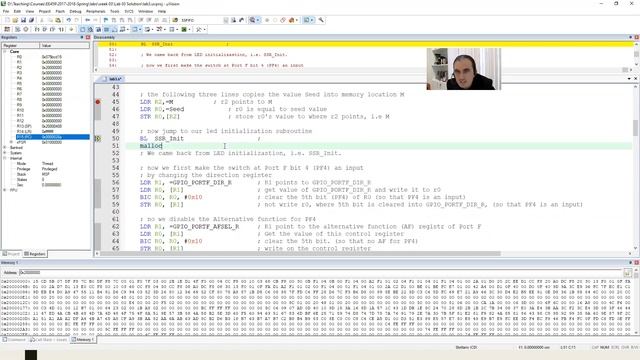This screenshot has height=360, width=640.
Task: Open the Peripherals menu
Action: (x=96, y=11)
